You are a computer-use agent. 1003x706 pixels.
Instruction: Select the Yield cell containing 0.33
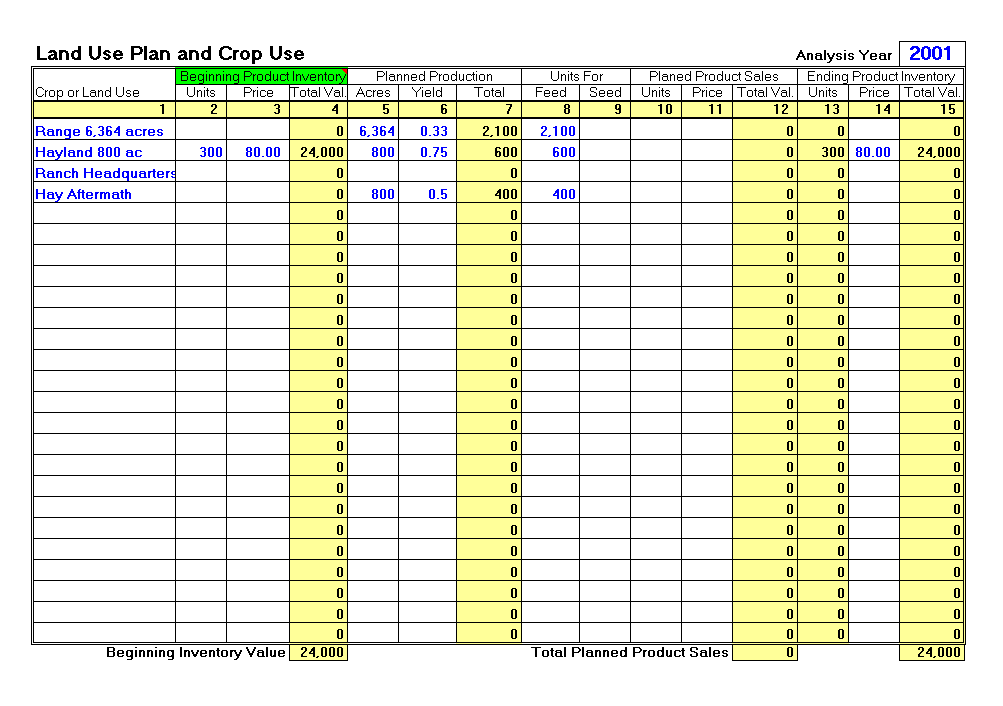point(430,131)
